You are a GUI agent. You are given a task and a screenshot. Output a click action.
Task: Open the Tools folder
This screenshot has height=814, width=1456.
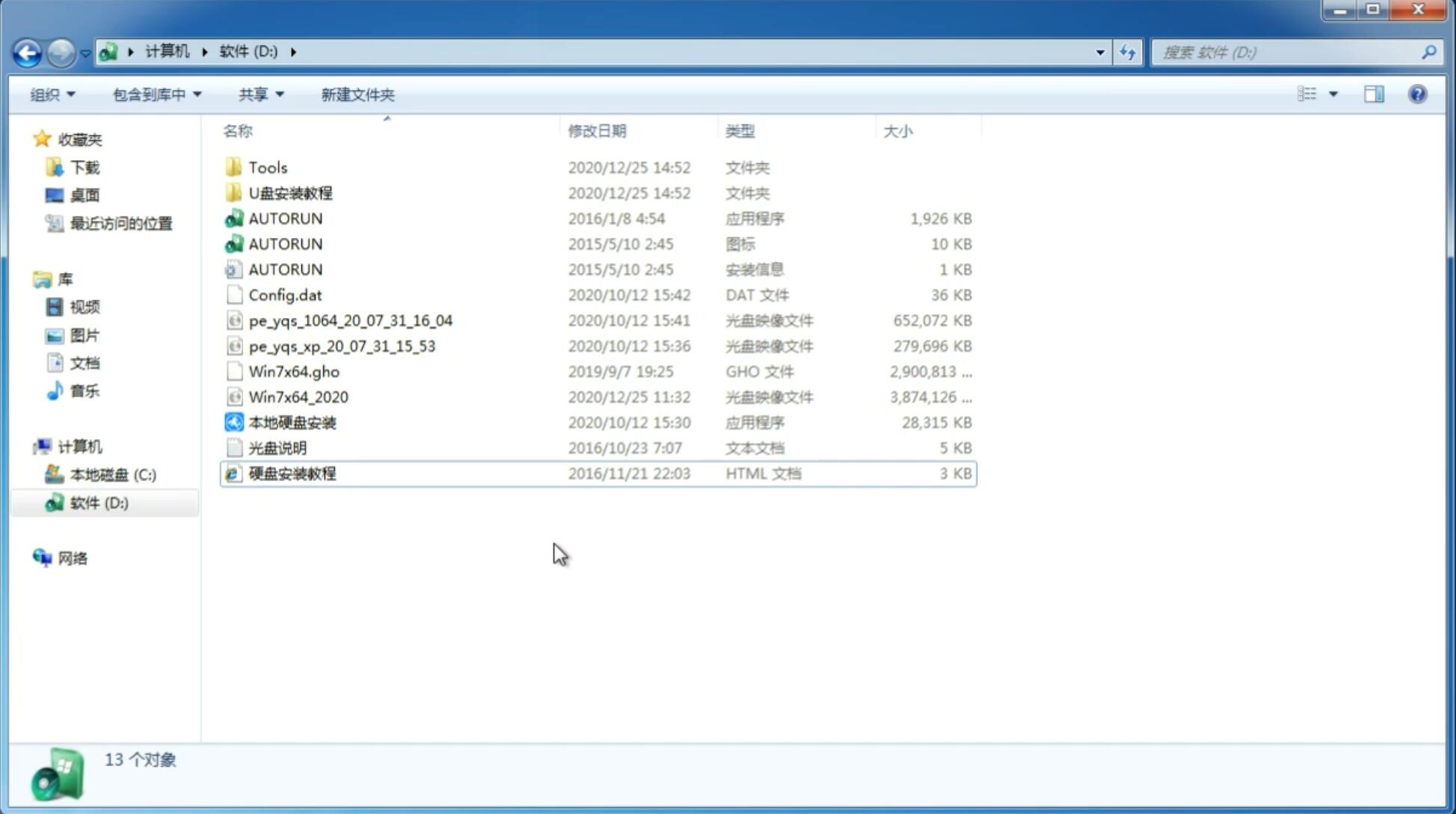tap(267, 167)
